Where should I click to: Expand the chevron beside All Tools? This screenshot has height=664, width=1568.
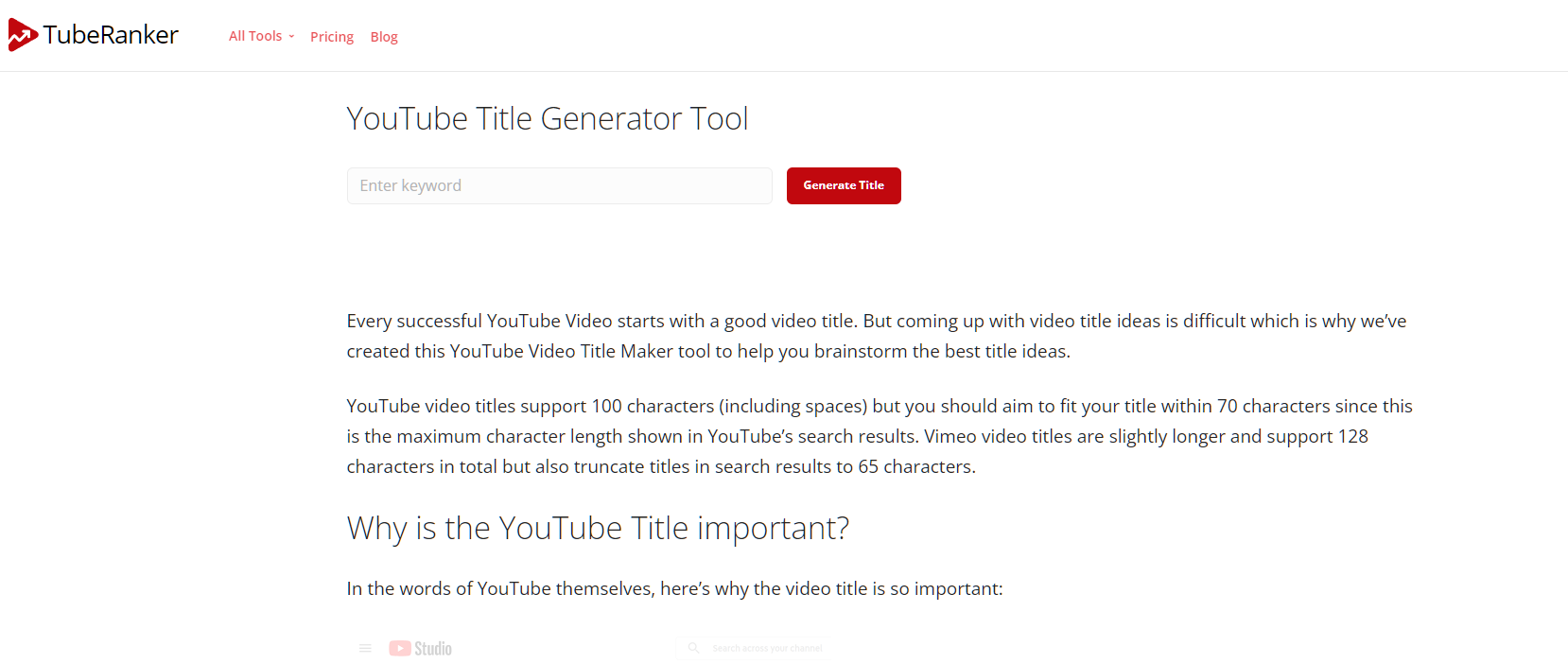[x=291, y=37]
